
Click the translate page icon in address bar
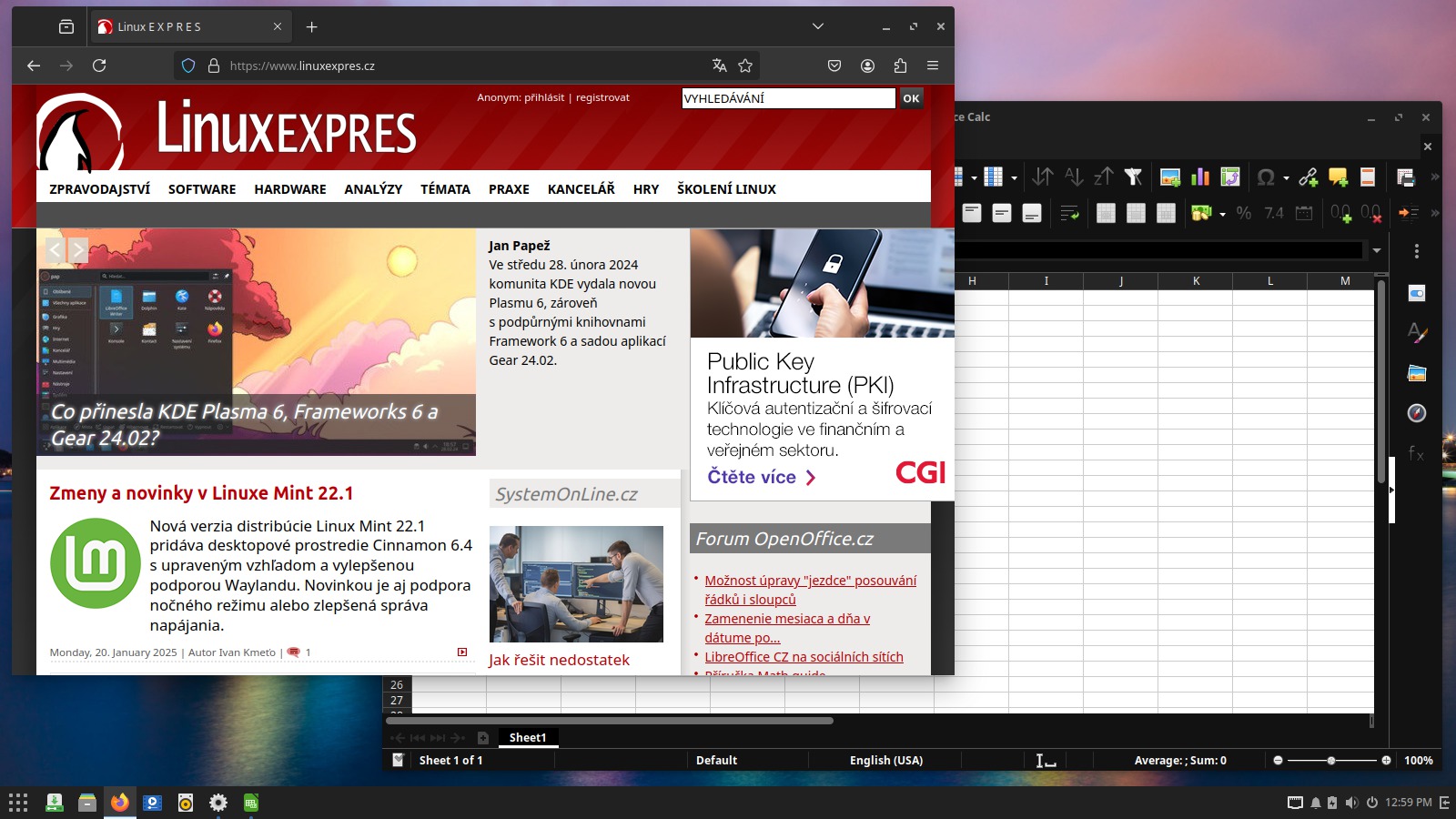point(720,66)
